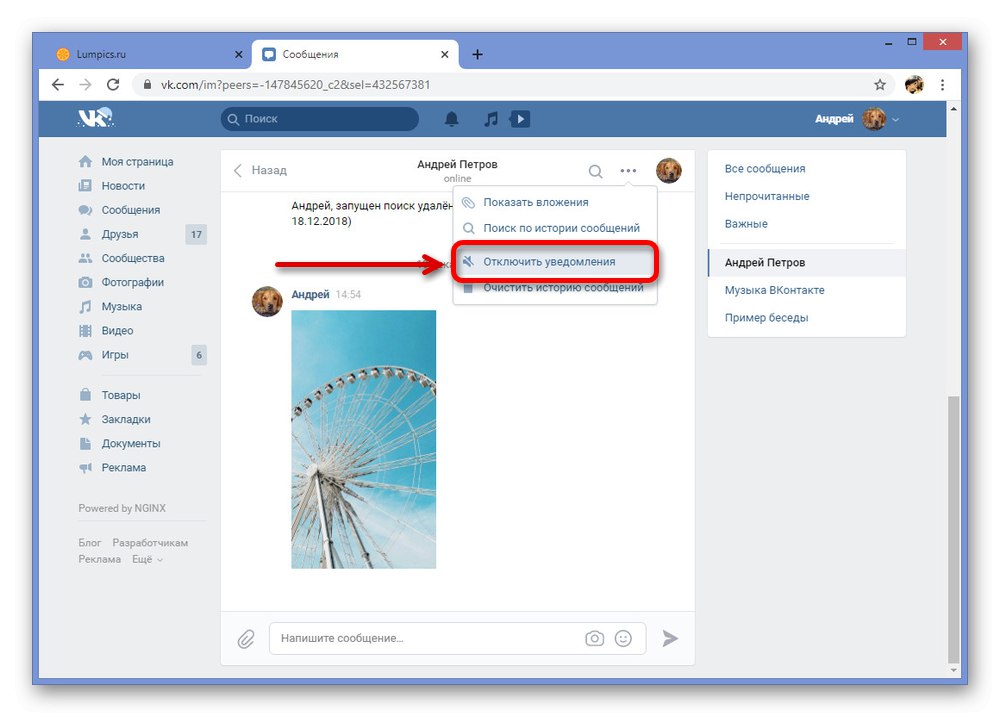This screenshot has height=717, width=1000.
Task: Open a new browser tab
Action: click(x=477, y=54)
